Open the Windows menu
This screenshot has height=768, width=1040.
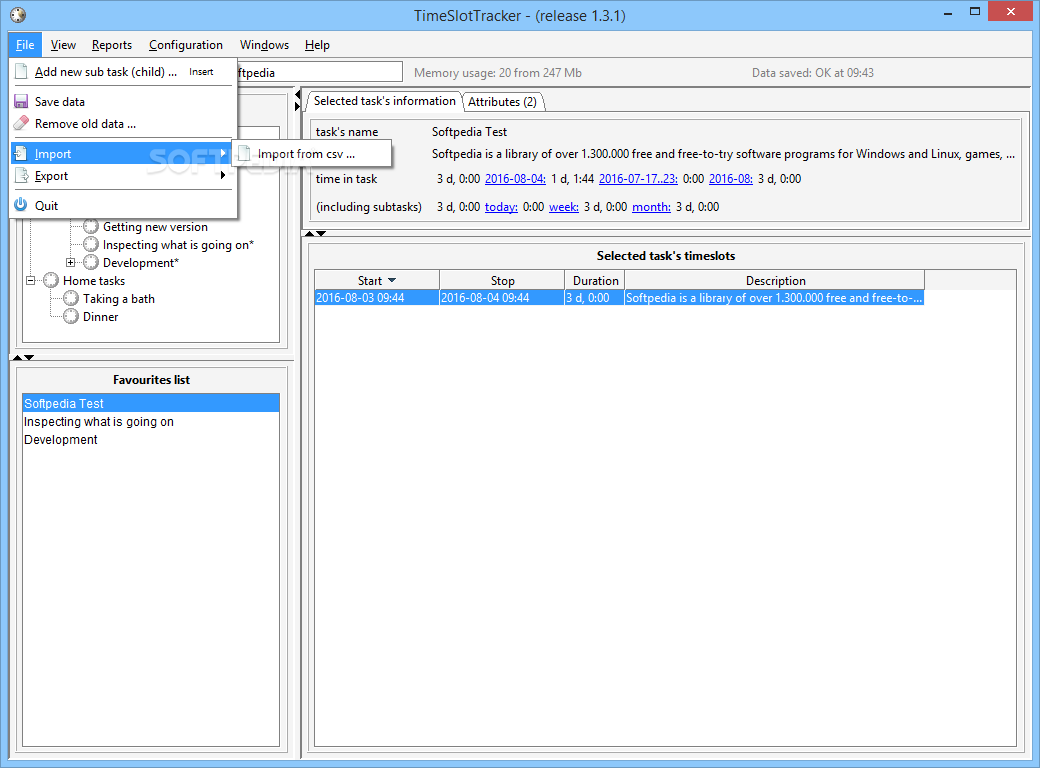point(264,45)
